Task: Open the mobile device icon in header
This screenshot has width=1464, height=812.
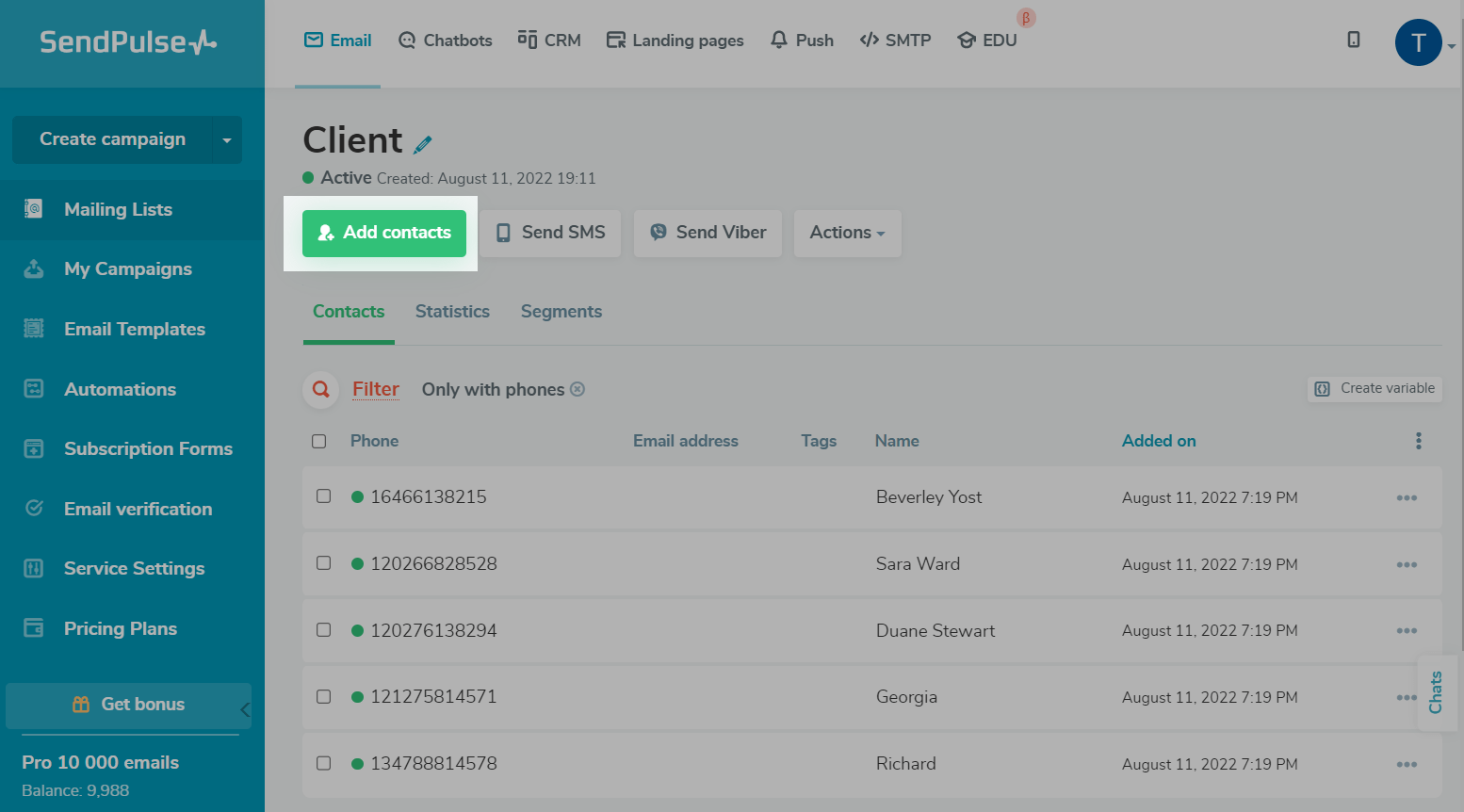Action: coord(1353,40)
